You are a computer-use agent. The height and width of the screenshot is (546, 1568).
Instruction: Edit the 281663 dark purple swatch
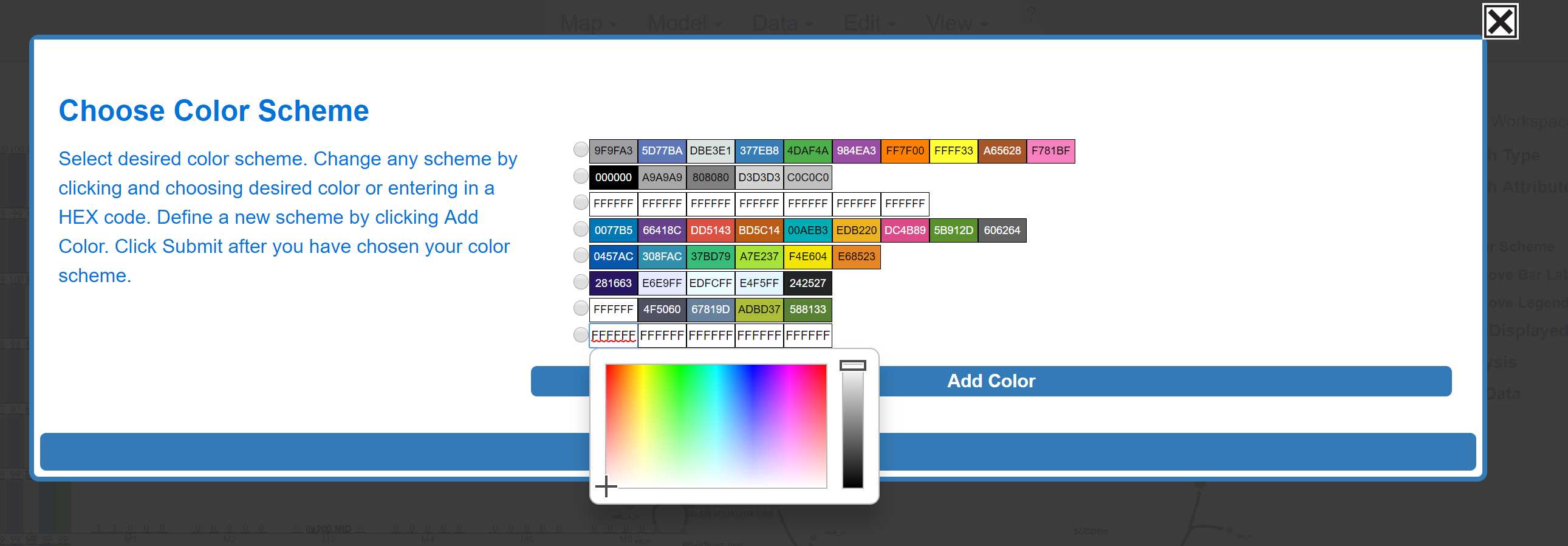click(614, 283)
